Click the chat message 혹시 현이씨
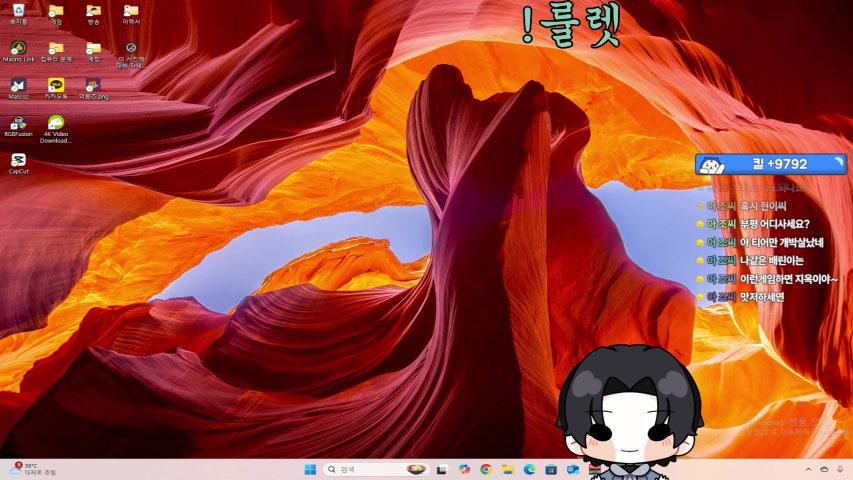This screenshot has width=853, height=480. (763, 206)
